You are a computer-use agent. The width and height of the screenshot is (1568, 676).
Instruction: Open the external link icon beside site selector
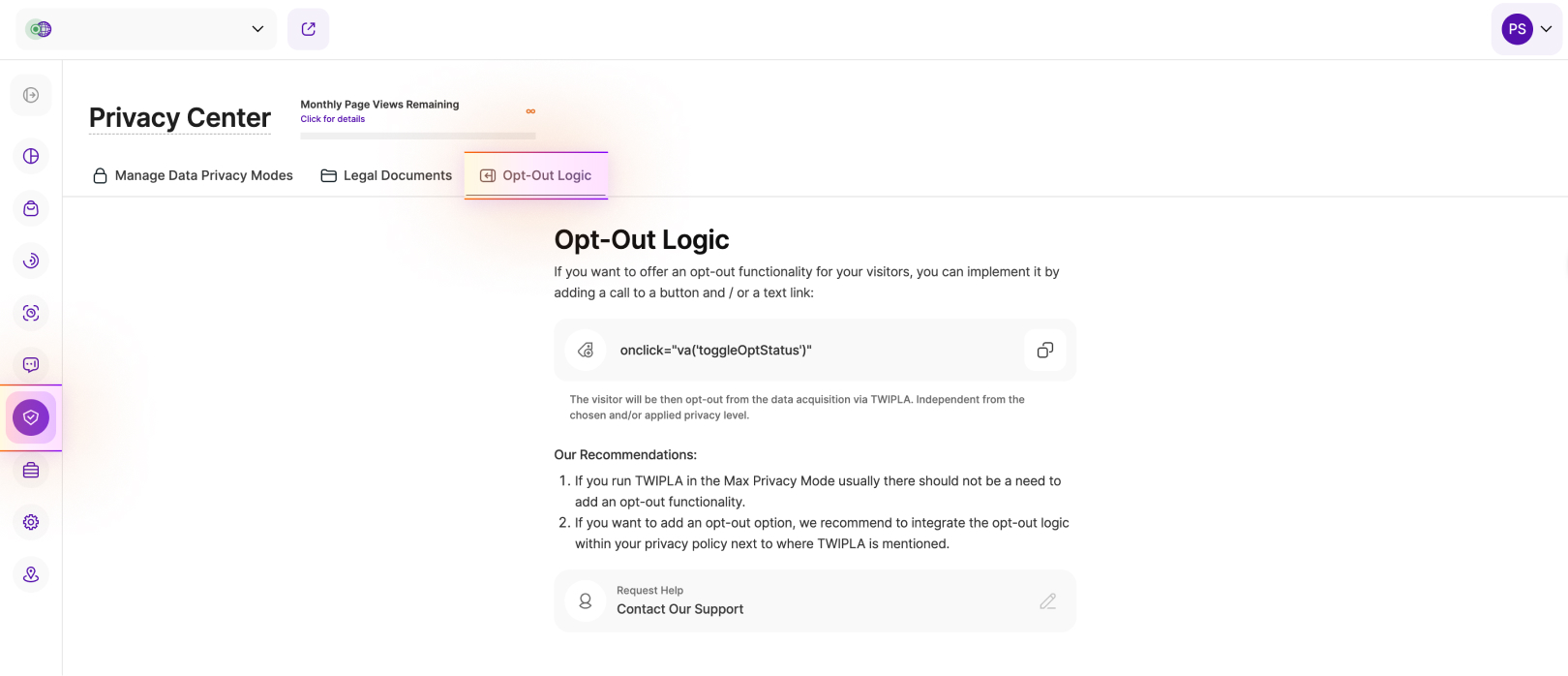tap(309, 29)
